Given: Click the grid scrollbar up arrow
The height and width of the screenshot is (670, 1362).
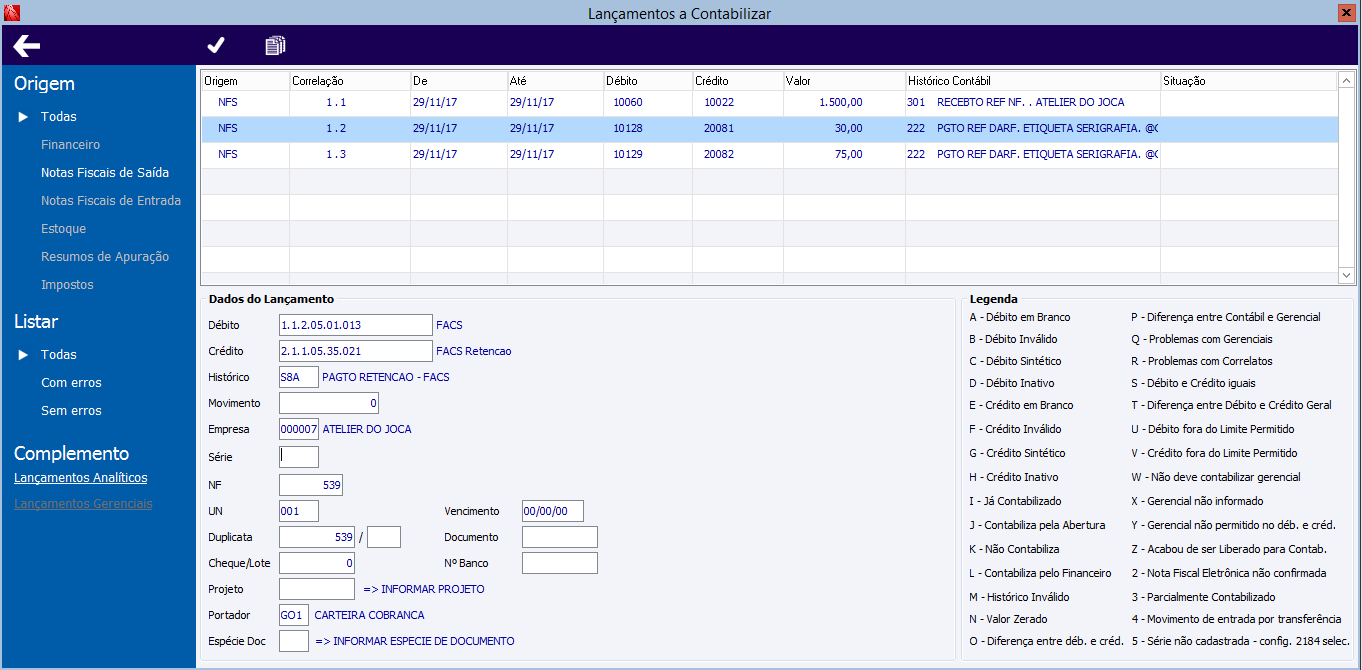Looking at the screenshot, I should 1346,81.
